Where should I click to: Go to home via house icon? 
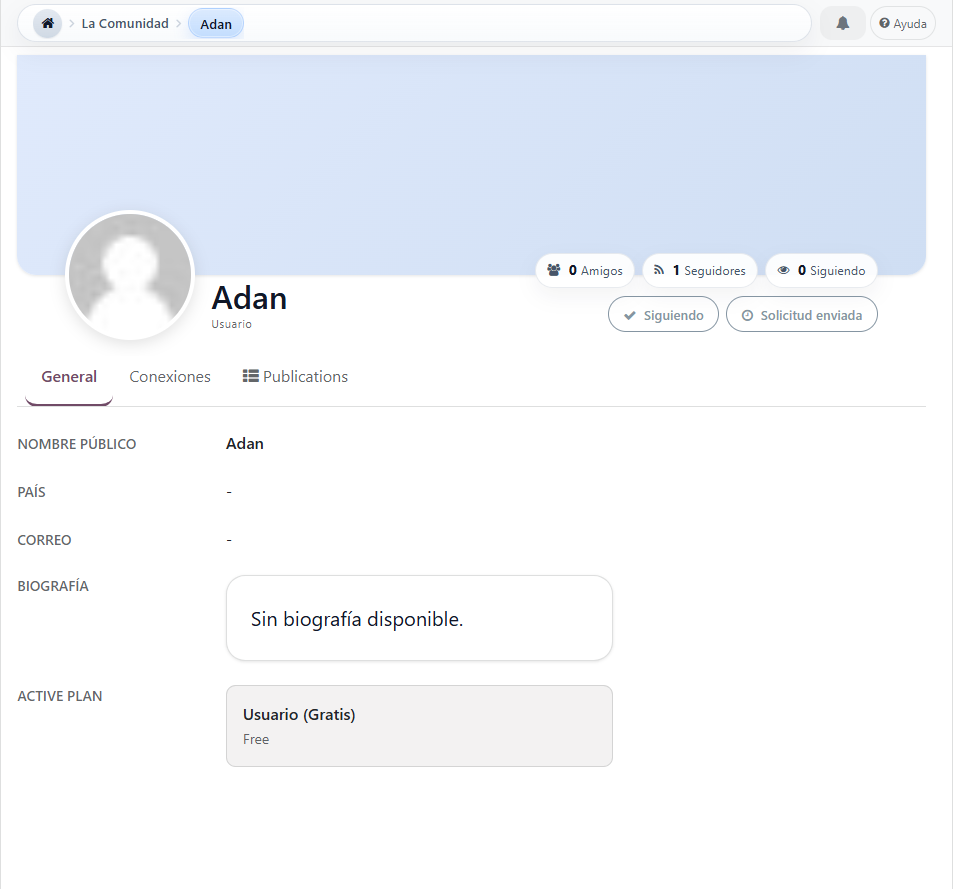point(47,24)
